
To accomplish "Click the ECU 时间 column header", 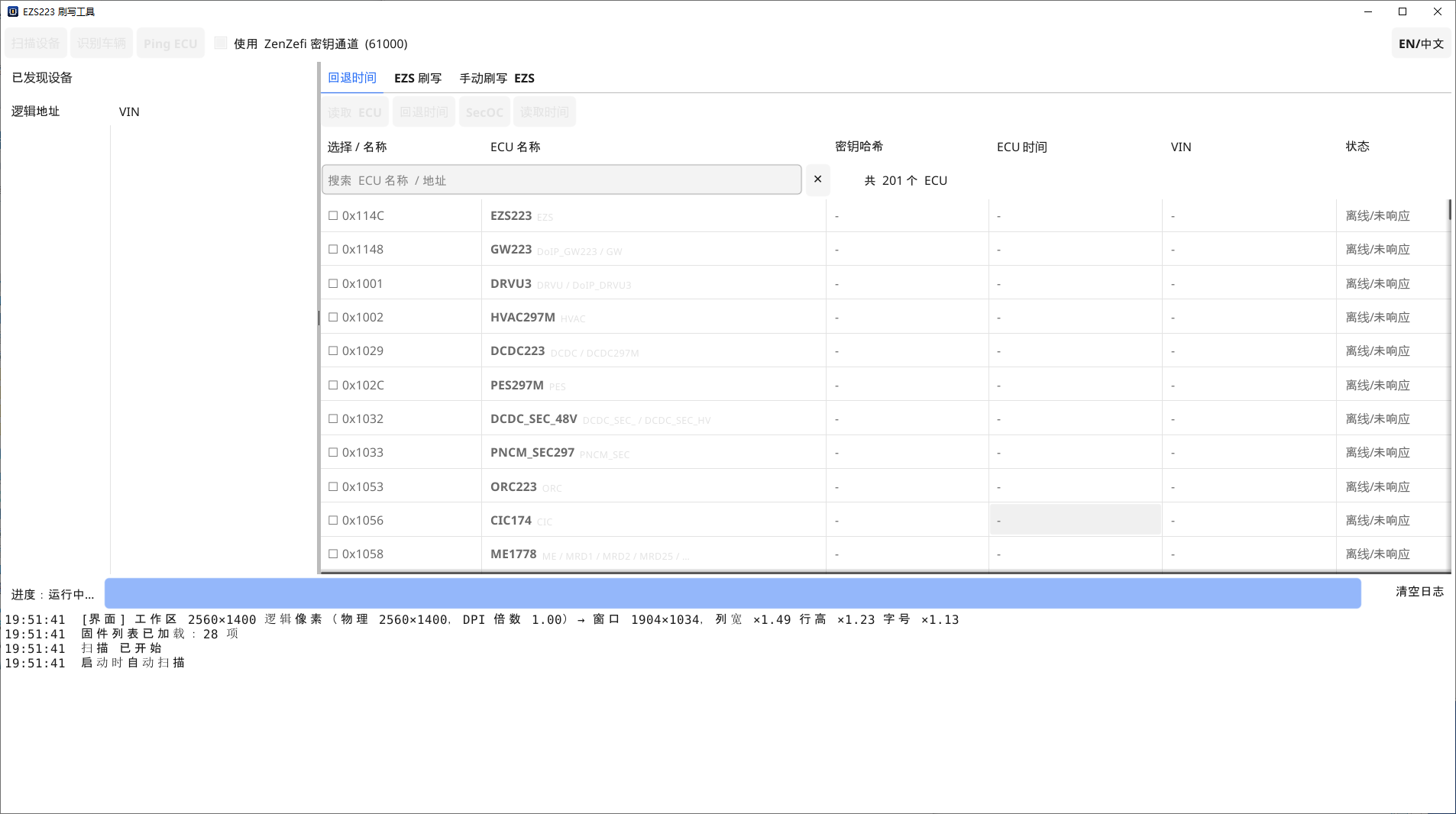I will (x=1021, y=147).
